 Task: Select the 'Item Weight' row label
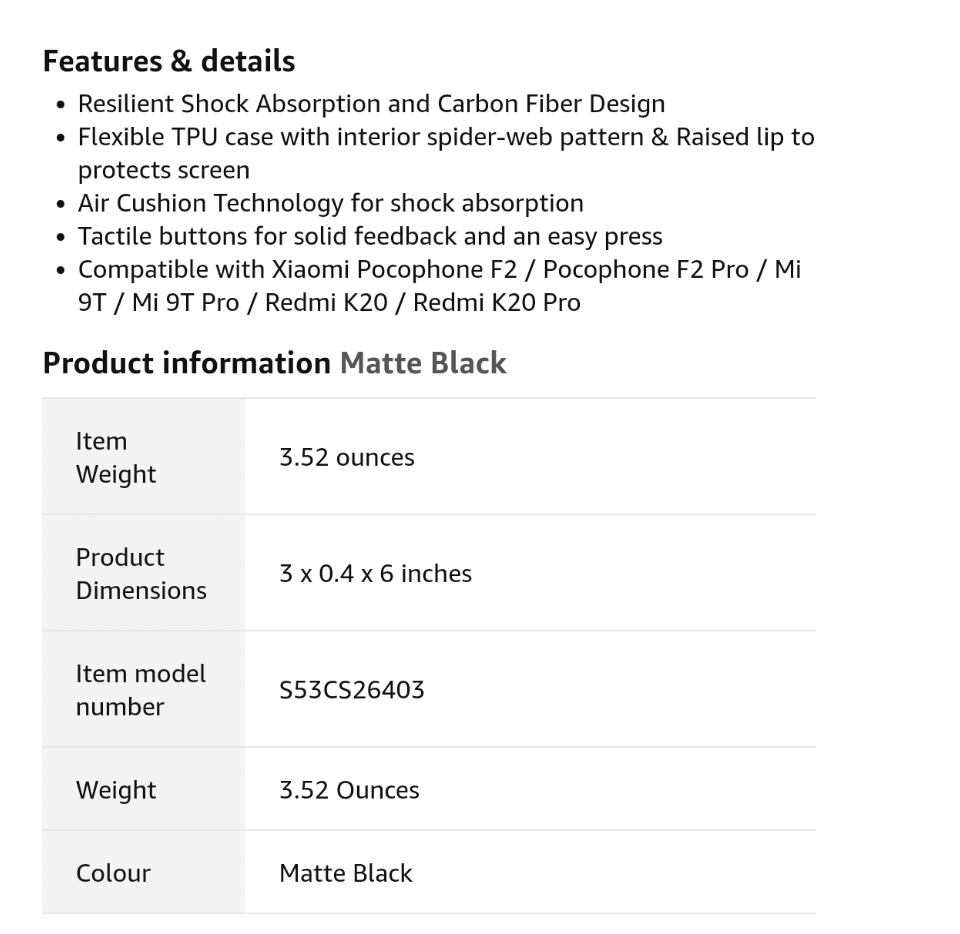[116, 458]
